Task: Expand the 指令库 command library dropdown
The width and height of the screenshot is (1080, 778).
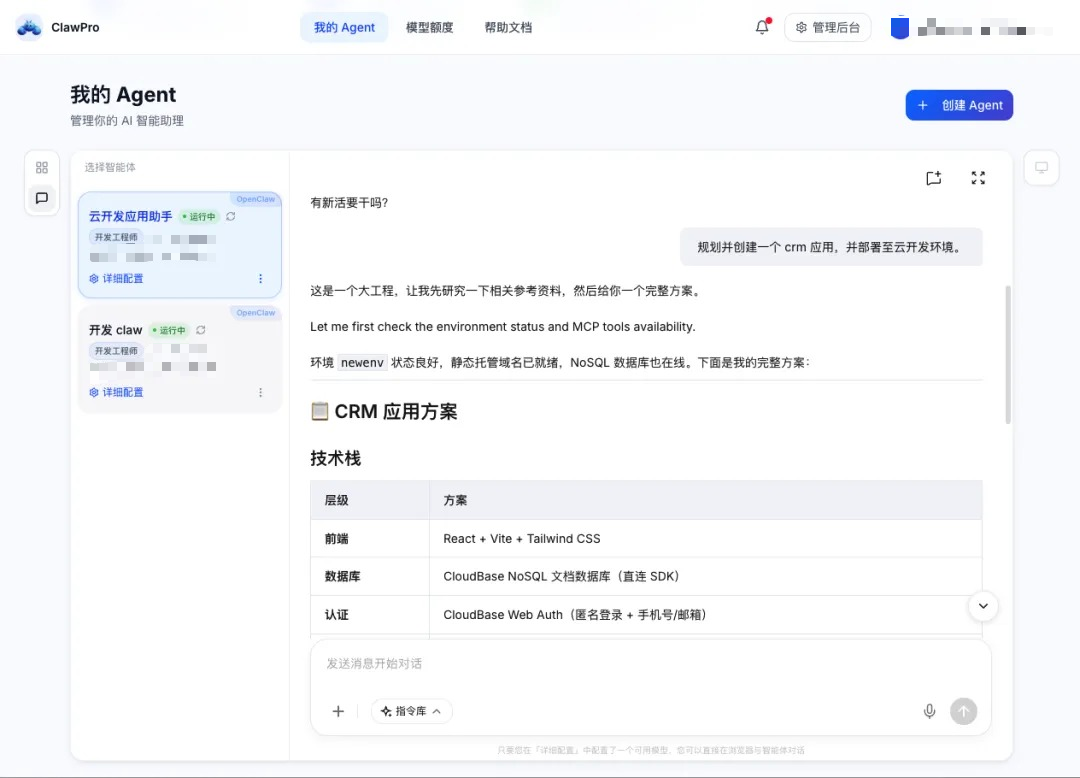Action: coord(411,711)
